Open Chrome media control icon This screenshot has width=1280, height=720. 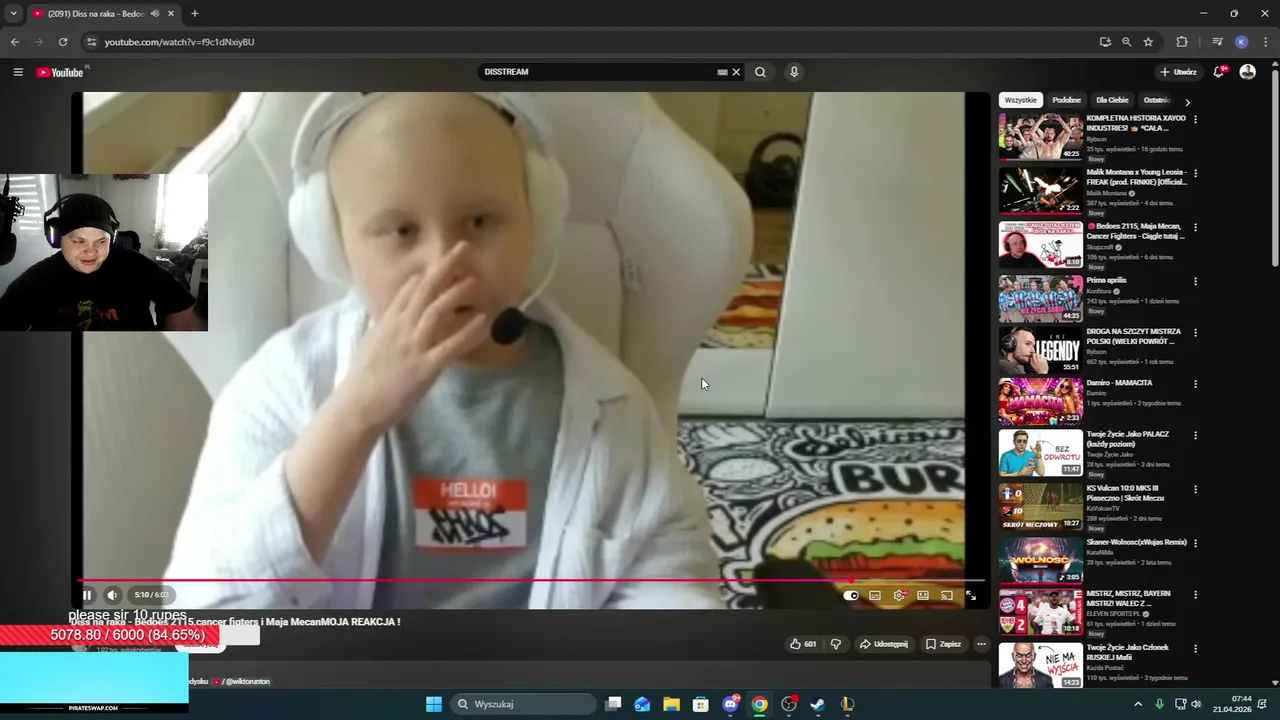(x=1217, y=42)
